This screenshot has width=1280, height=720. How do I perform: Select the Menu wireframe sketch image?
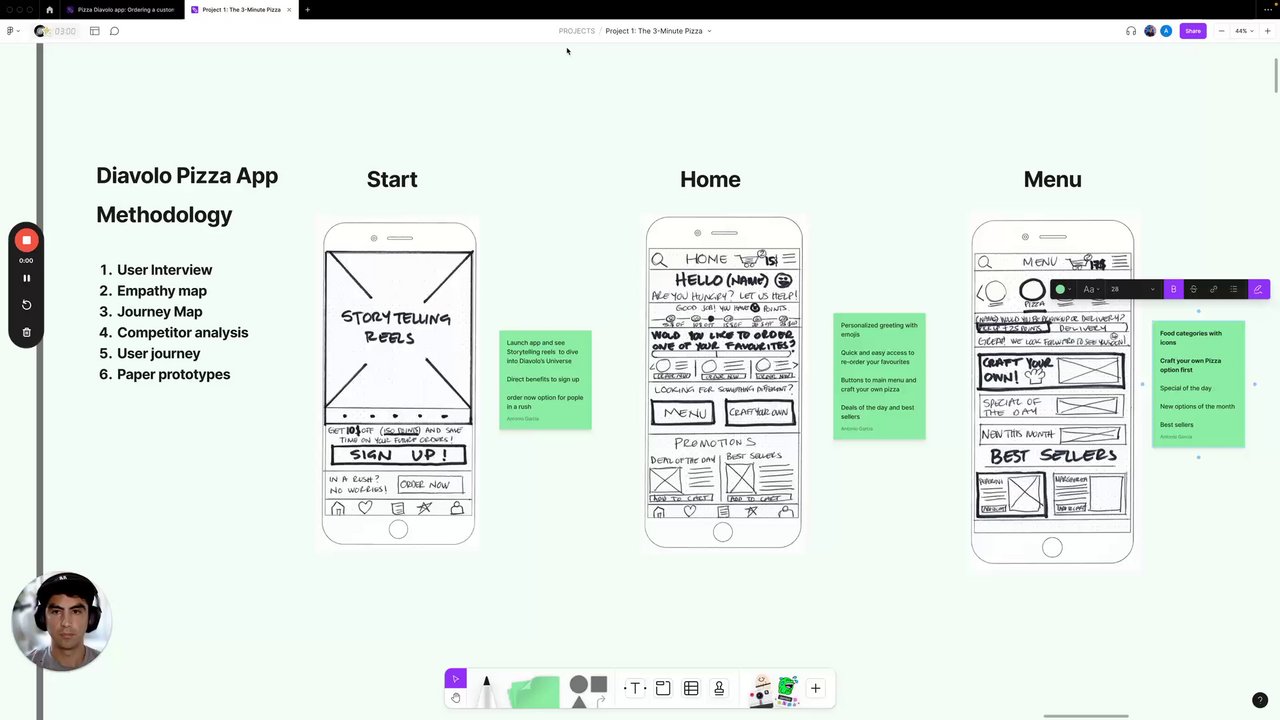pos(1053,392)
